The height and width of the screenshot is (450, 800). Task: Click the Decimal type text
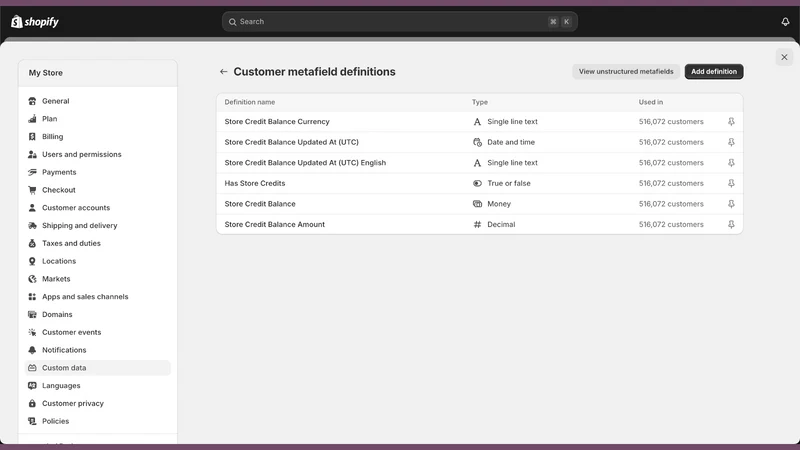[501, 224]
